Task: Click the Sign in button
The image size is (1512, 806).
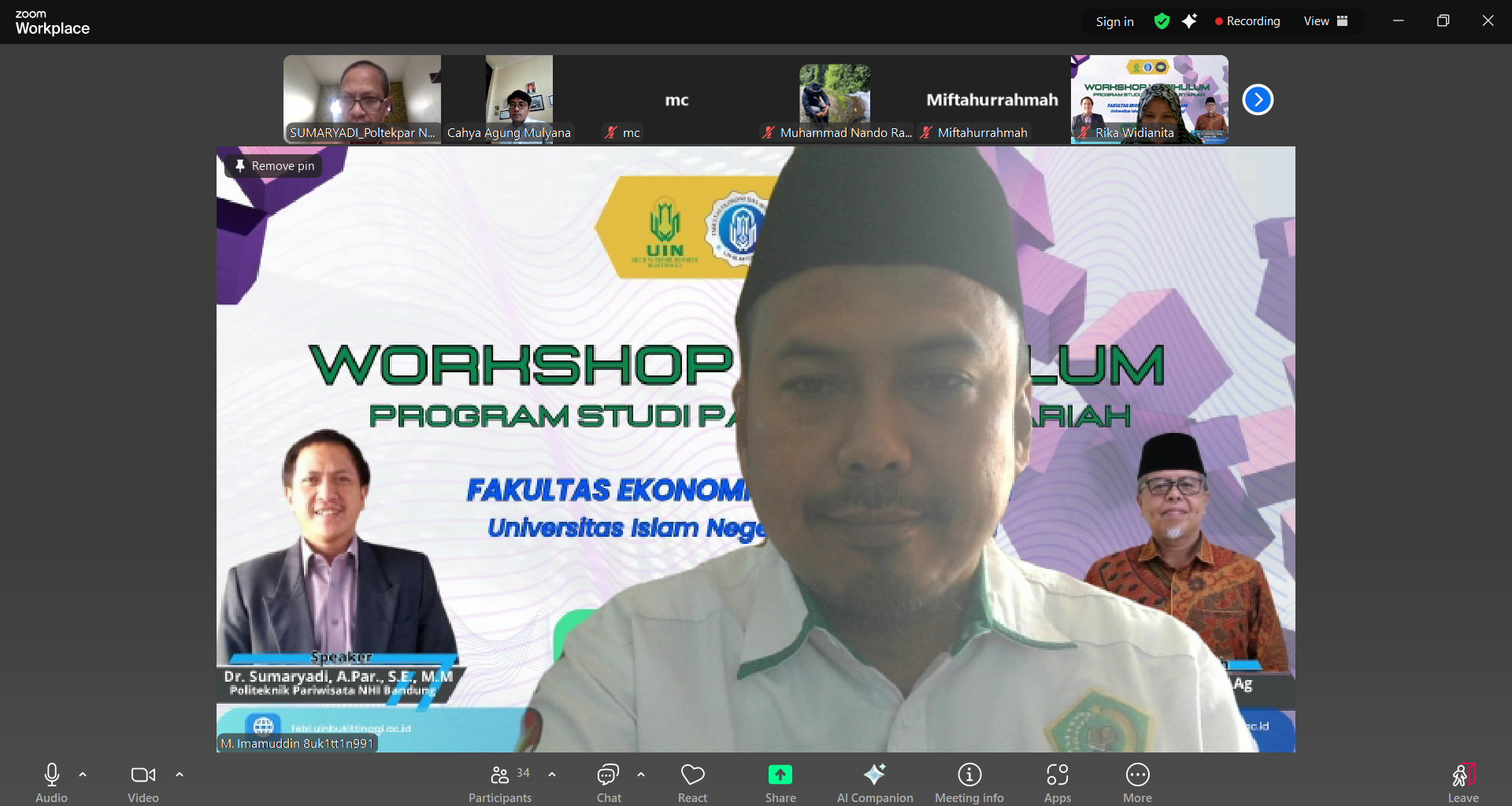Action: coord(1114,21)
